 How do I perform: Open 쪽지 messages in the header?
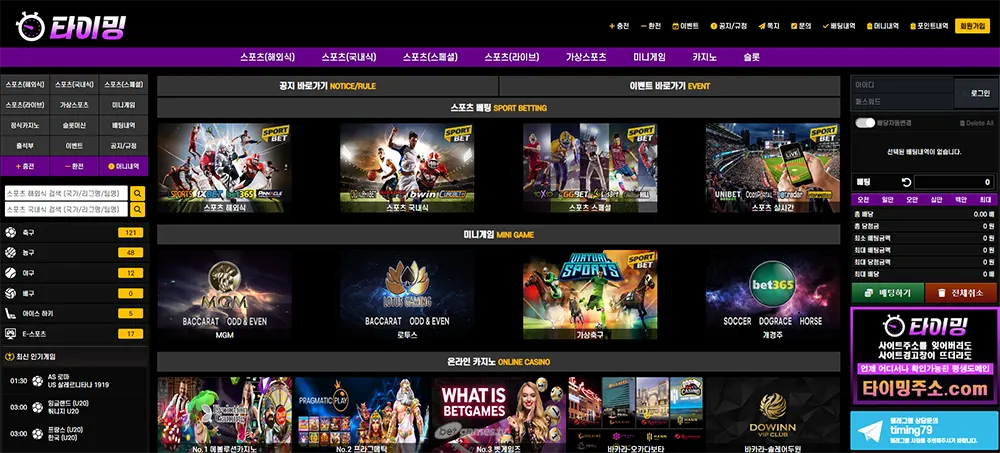pos(769,26)
